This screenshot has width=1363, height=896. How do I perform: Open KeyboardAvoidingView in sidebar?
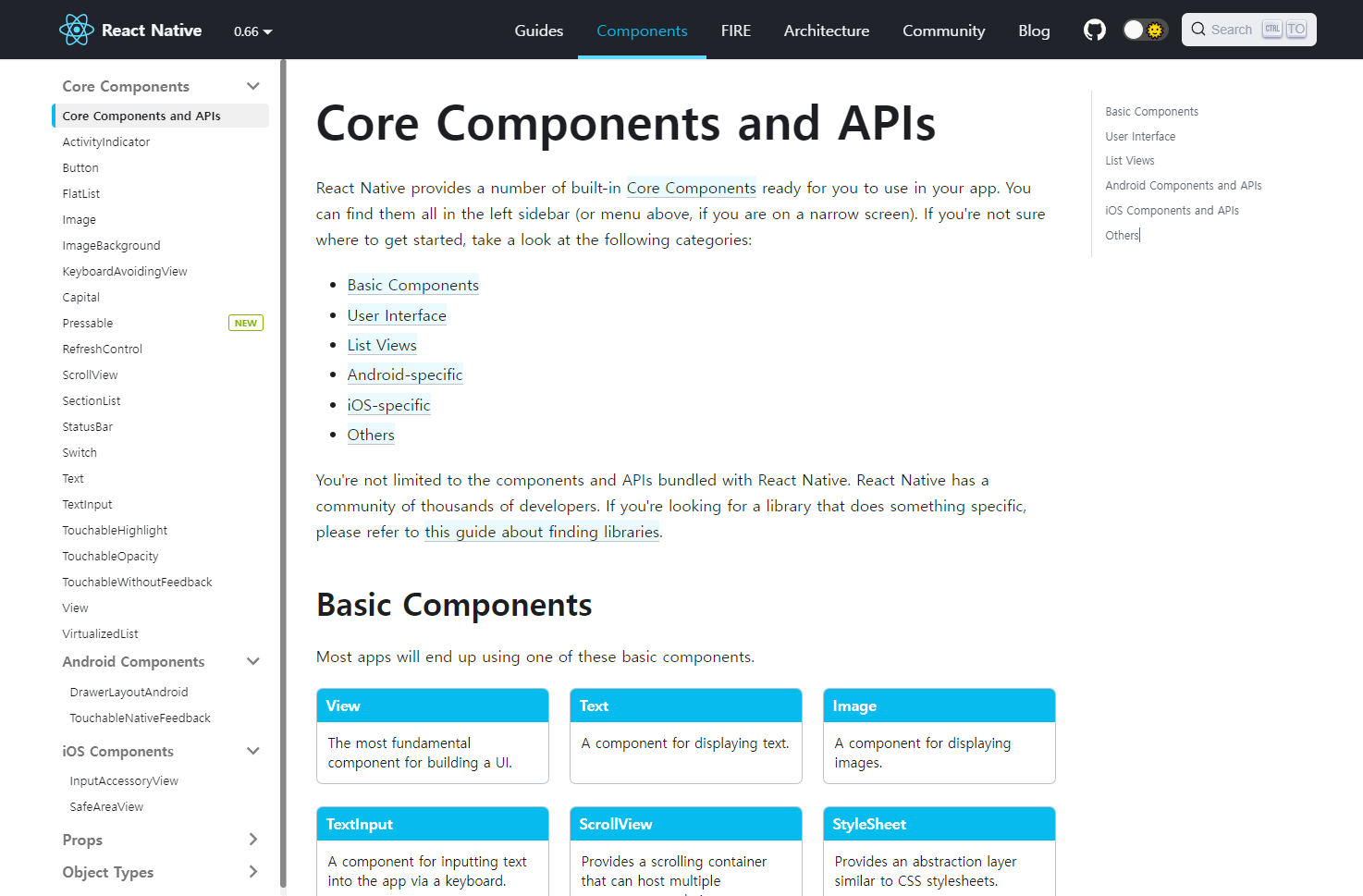(125, 271)
